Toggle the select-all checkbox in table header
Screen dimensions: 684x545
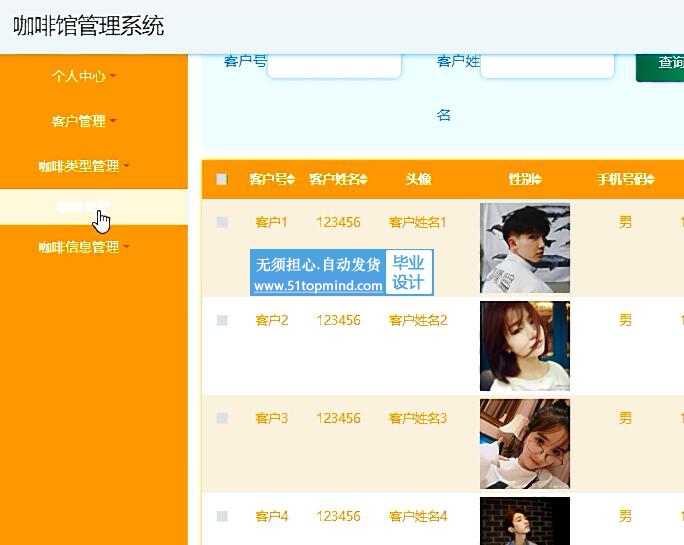click(222, 179)
